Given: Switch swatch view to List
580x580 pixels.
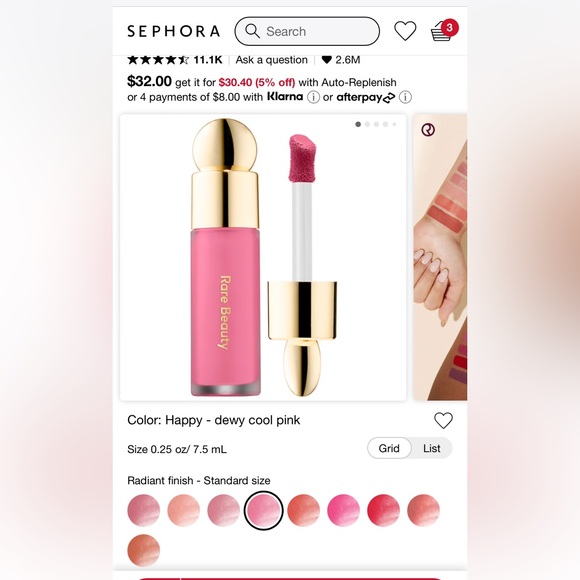Looking at the screenshot, I should [x=432, y=448].
